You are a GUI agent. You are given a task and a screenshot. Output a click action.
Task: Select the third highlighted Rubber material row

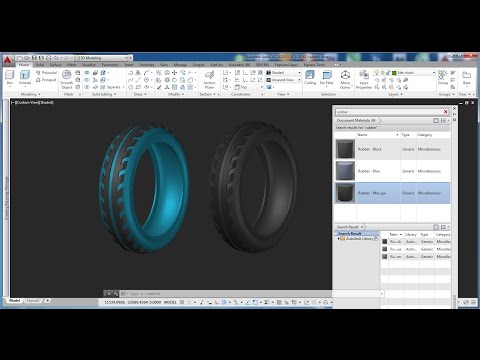[392, 193]
